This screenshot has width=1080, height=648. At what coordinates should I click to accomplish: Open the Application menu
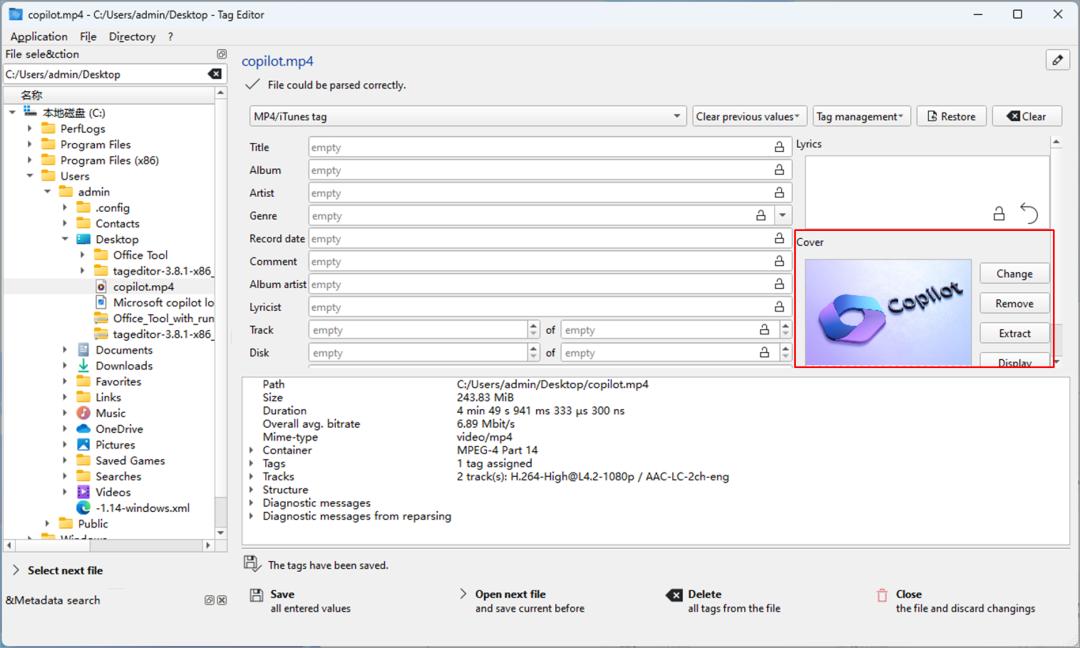pos(38,37)
